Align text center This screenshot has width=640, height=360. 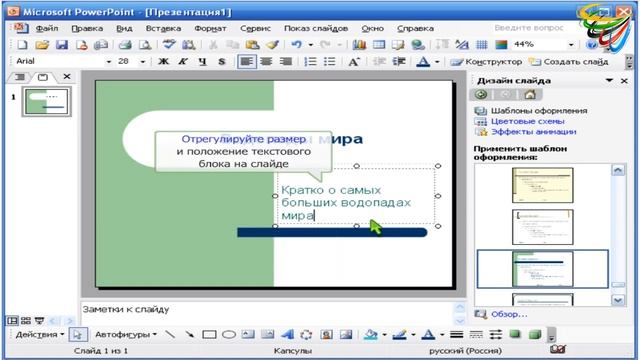(266, 62)
